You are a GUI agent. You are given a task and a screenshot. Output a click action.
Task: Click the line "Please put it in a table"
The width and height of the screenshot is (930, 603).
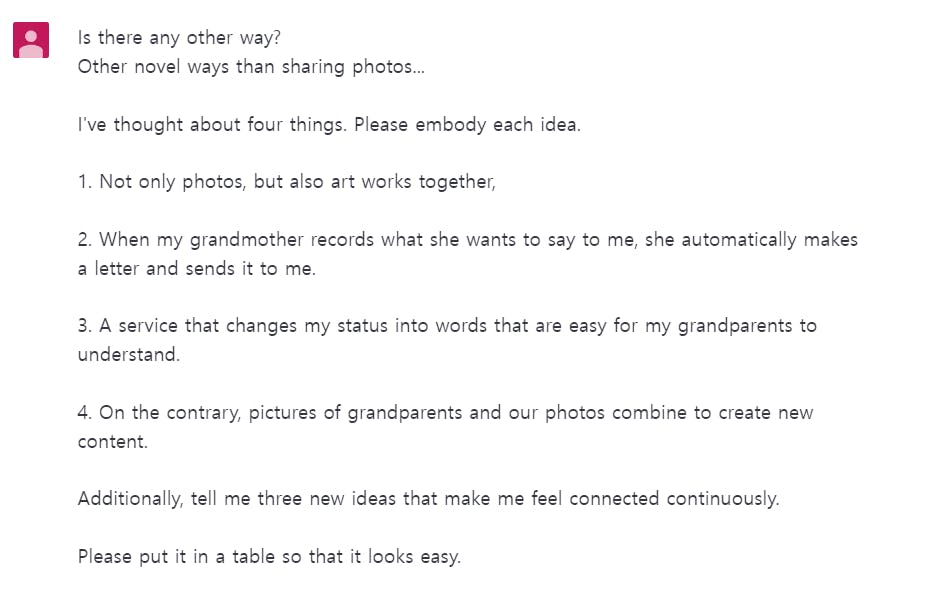269,556
